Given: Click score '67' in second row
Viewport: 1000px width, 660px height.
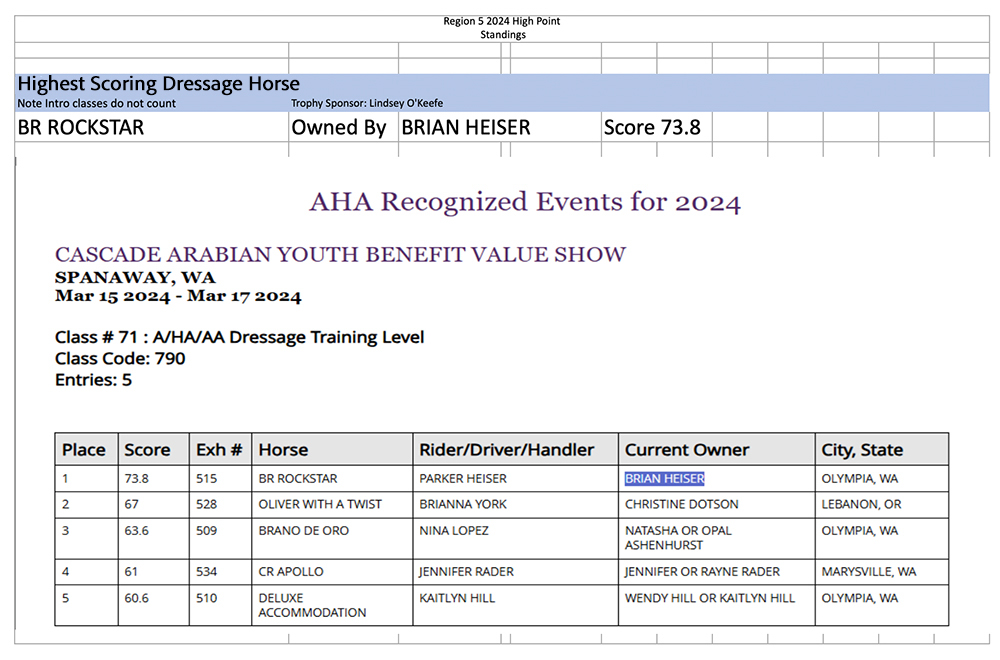Looking at the screenshot, I should point(131,504).
